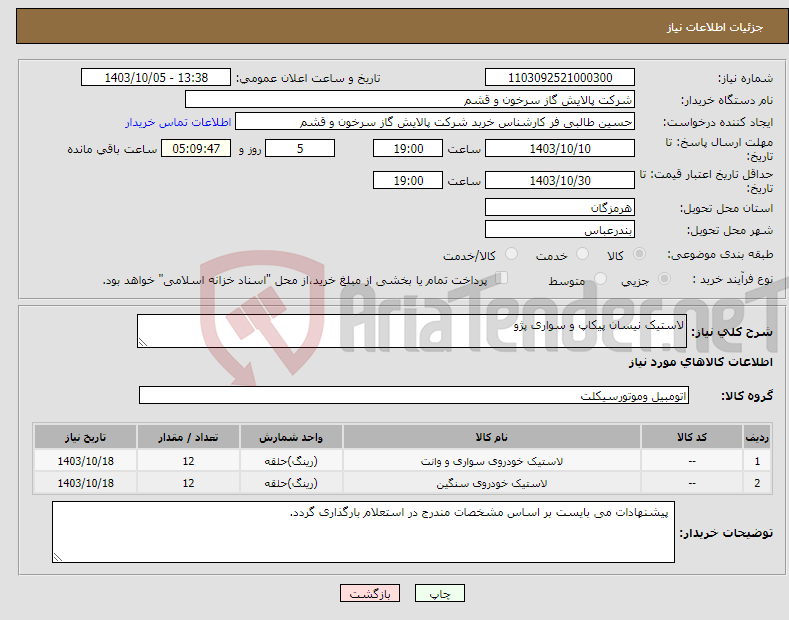789x620 pixels.
Task: Click the بازگشت (back) button
Action: [x=370, y=593]
